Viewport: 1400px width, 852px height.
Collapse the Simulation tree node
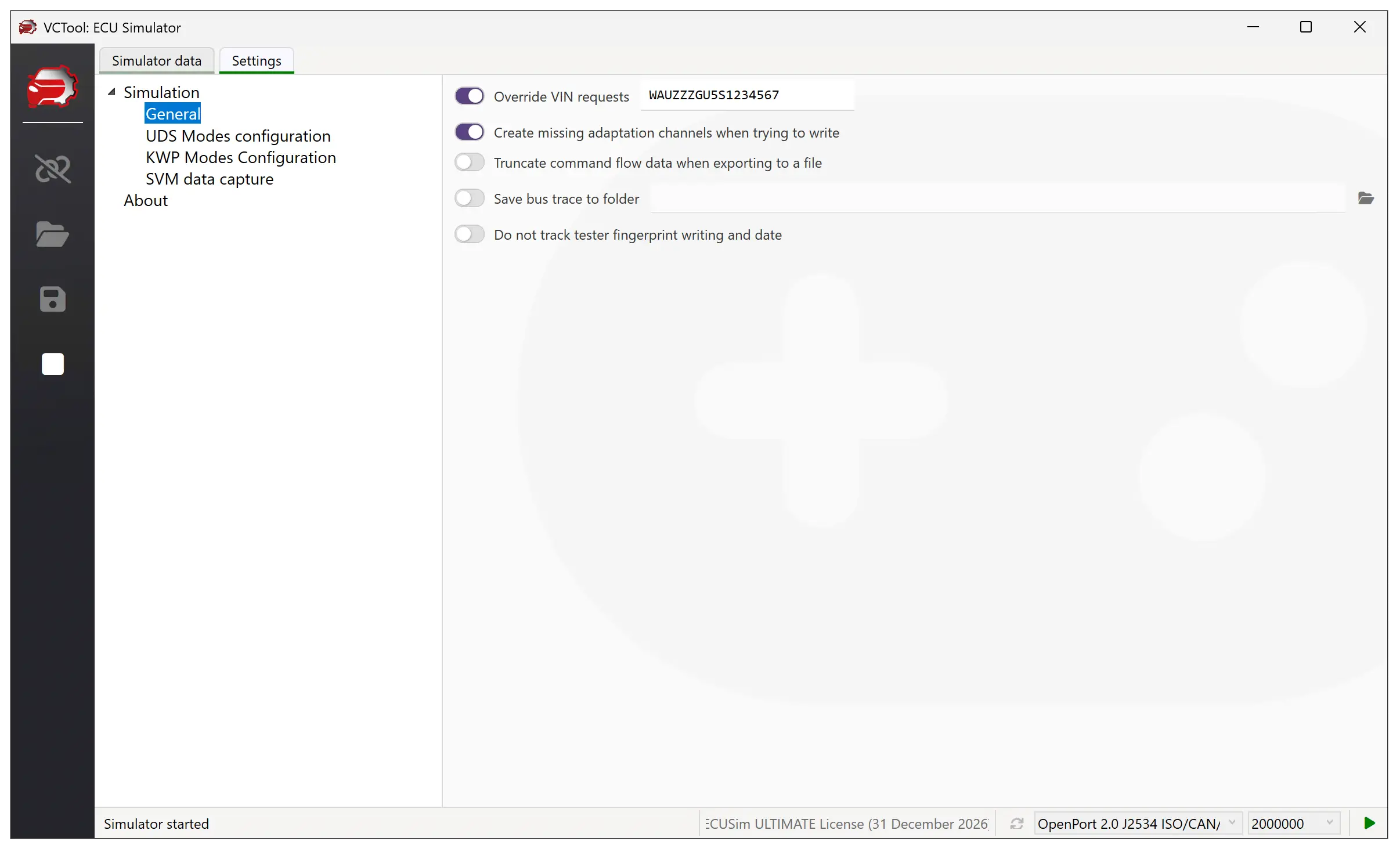(112, 92)
